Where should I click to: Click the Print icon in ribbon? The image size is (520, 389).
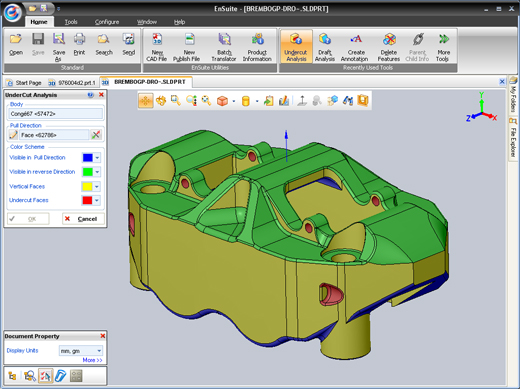(x=79, y=45)
